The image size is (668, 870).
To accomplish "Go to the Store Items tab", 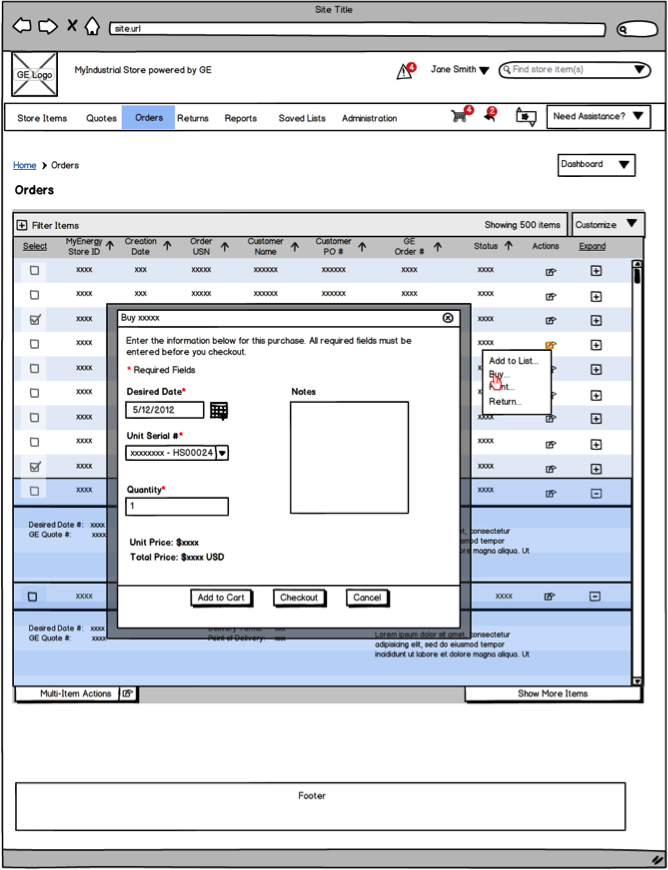I will [x=42, y=118].
